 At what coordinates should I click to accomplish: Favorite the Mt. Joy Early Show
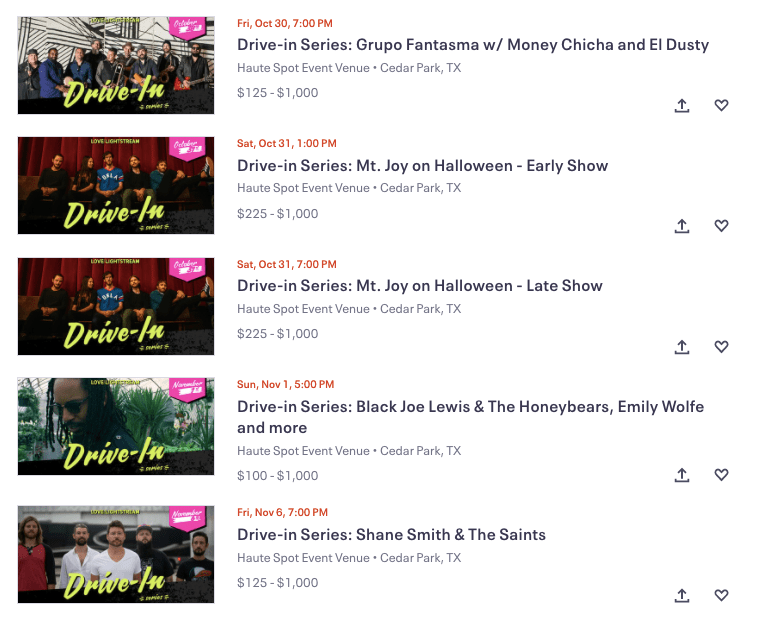coord(721,226)
